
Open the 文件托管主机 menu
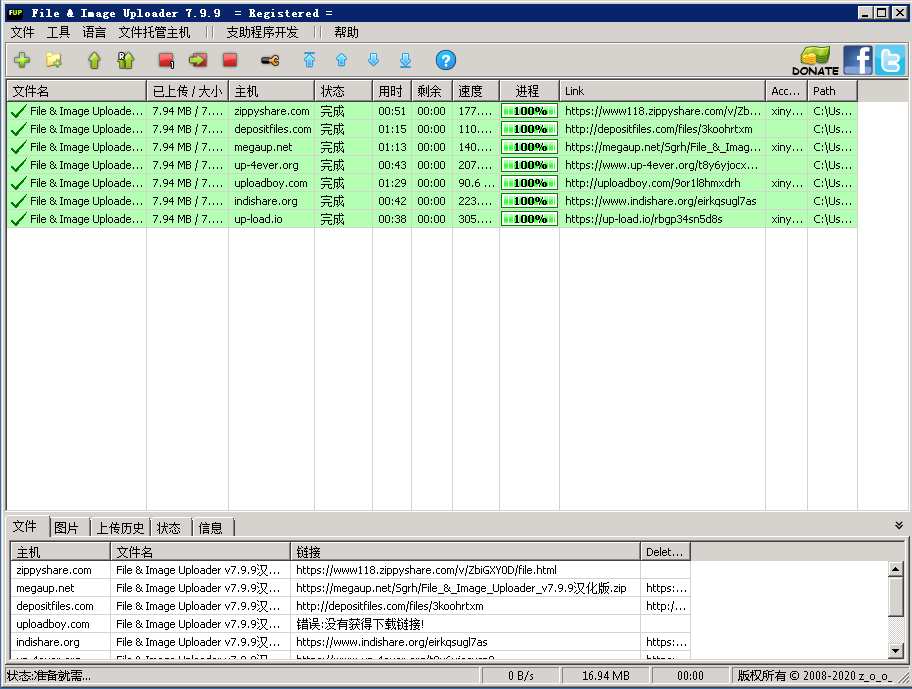tap(155, 33)
